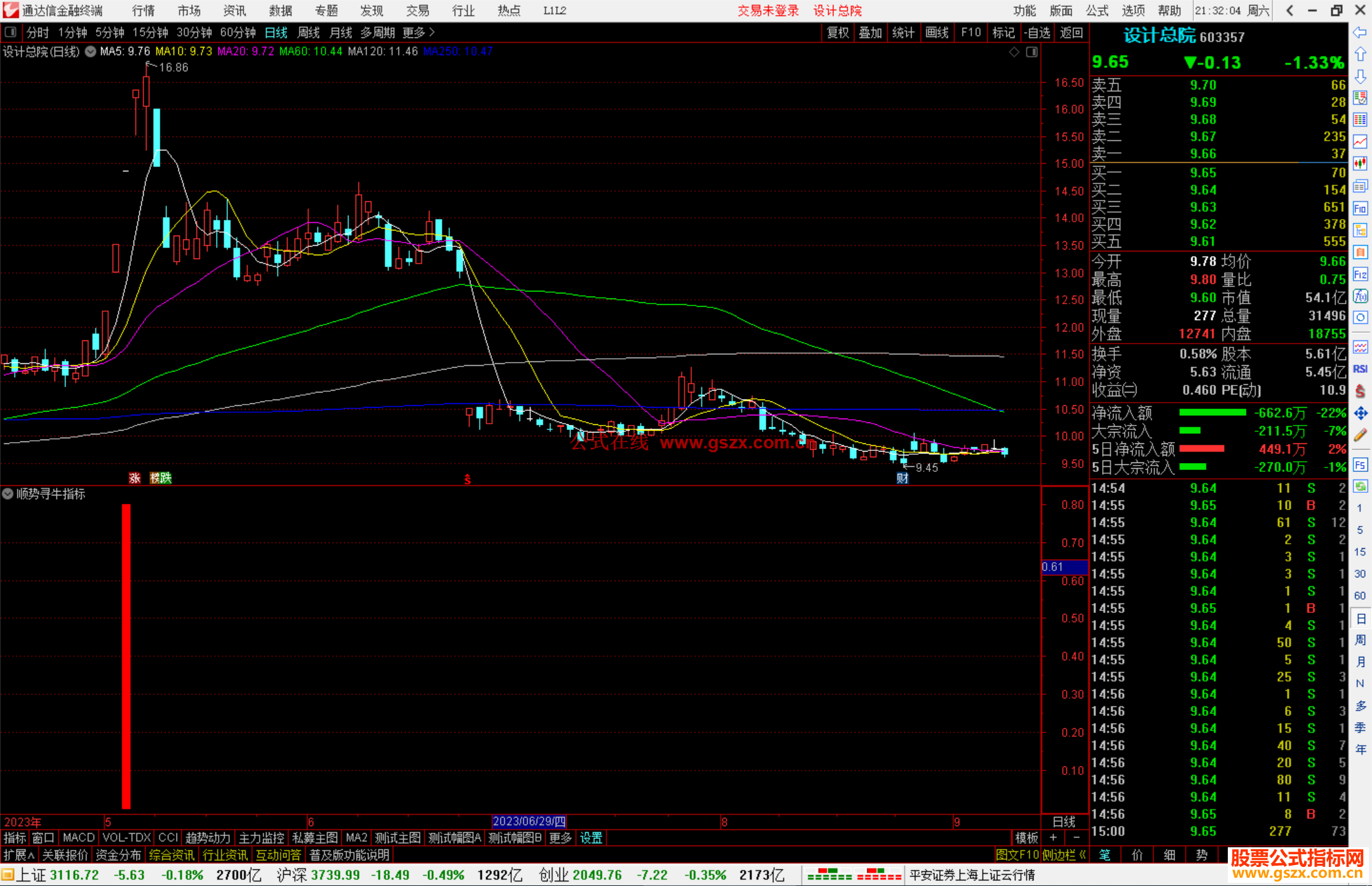This screenshot has width=1372, height=886.
Task: Toggle the chart side panel icon above price axis
Action: [1032, 51]
